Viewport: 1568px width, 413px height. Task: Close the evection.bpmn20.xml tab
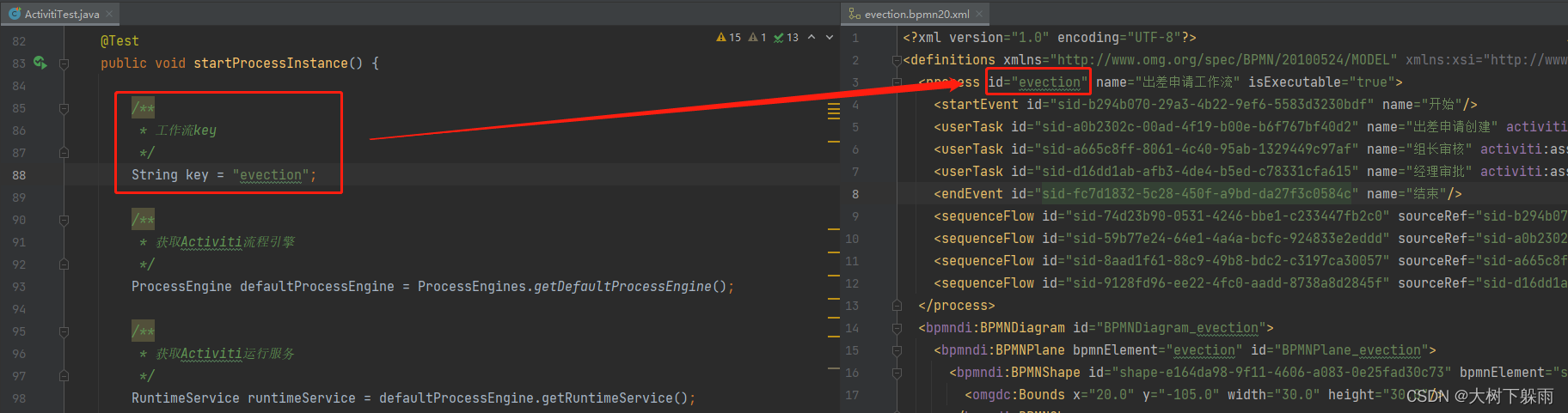coord(979,14)
